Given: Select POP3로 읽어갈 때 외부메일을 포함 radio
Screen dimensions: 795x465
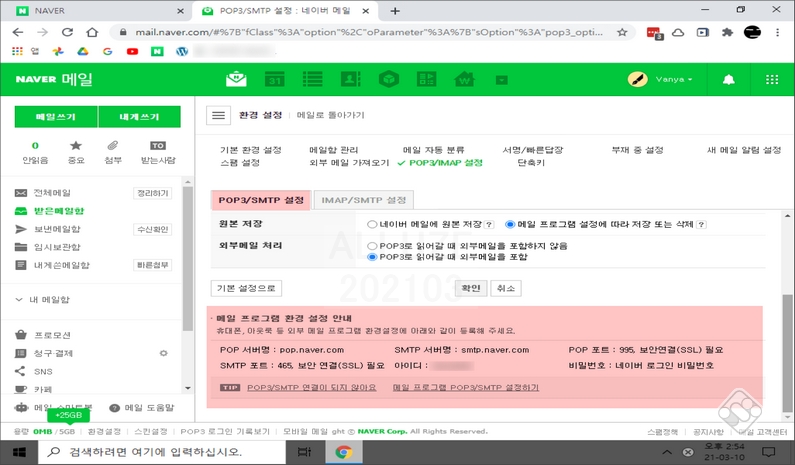Looking at the screenshot, I should 372,257.
